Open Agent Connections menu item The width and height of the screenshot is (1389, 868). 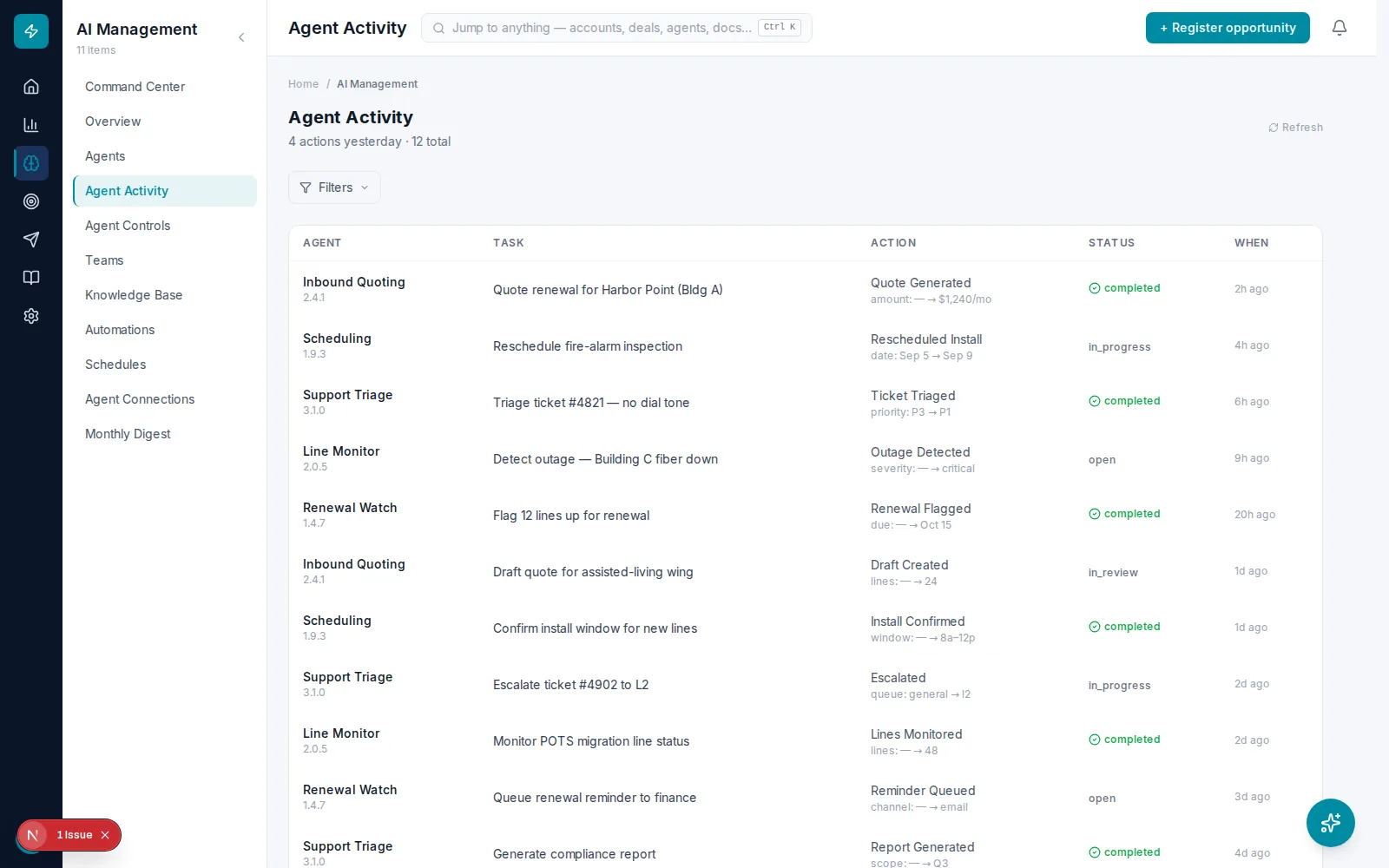pos(165,399)
